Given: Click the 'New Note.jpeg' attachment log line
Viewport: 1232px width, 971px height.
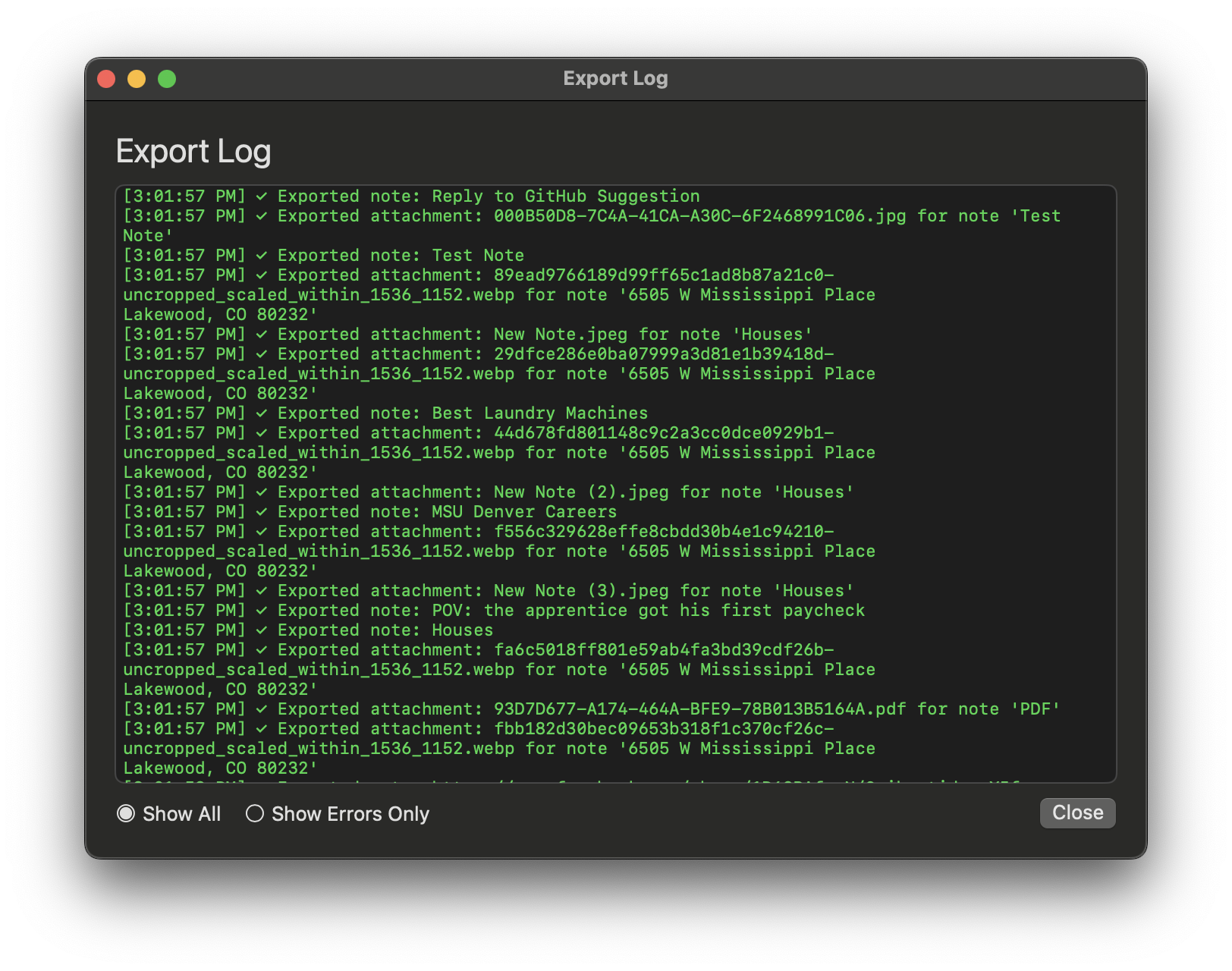Looking at the screenshot, I should (468, 335).
